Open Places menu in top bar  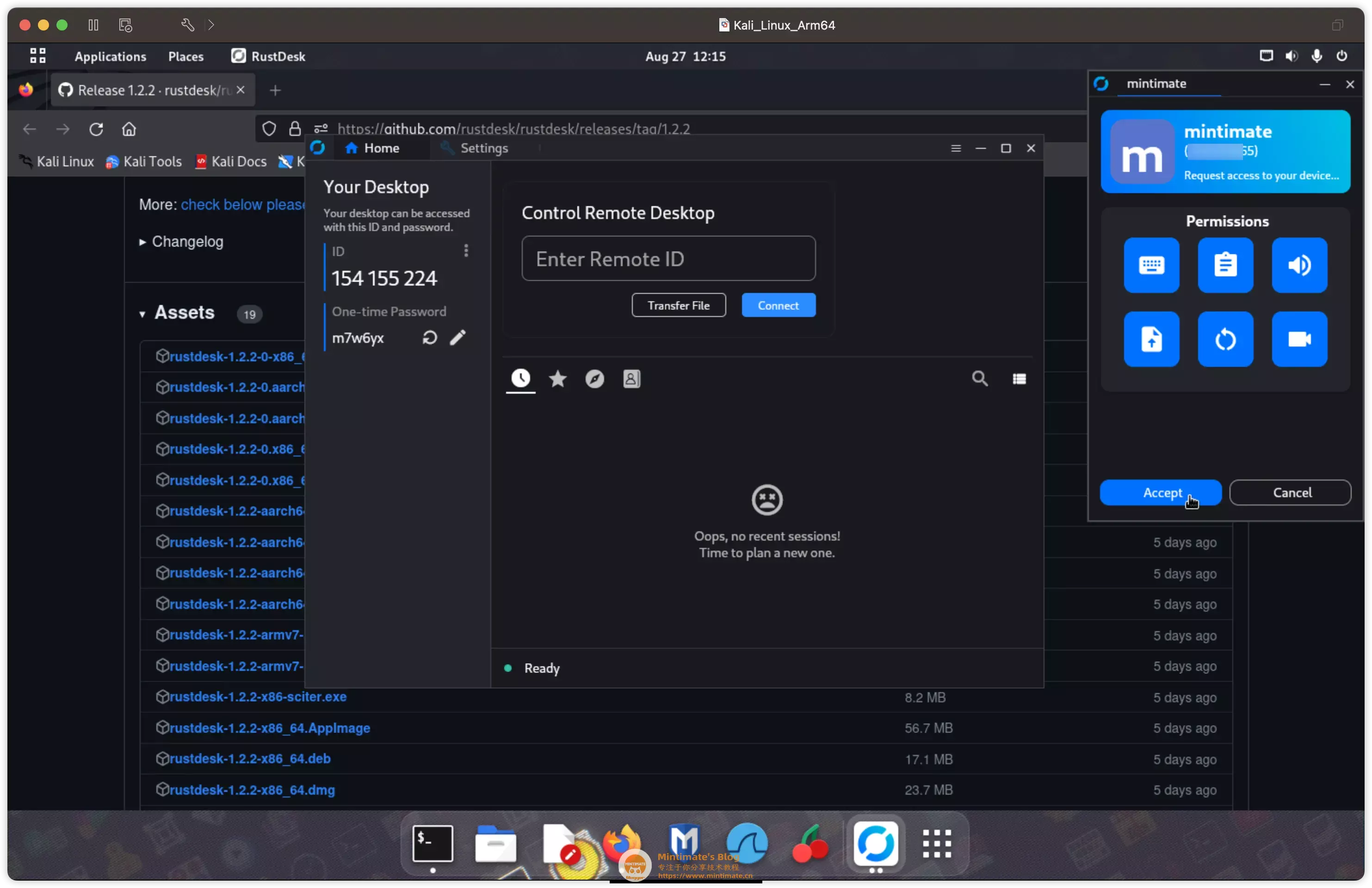(185, 56)
